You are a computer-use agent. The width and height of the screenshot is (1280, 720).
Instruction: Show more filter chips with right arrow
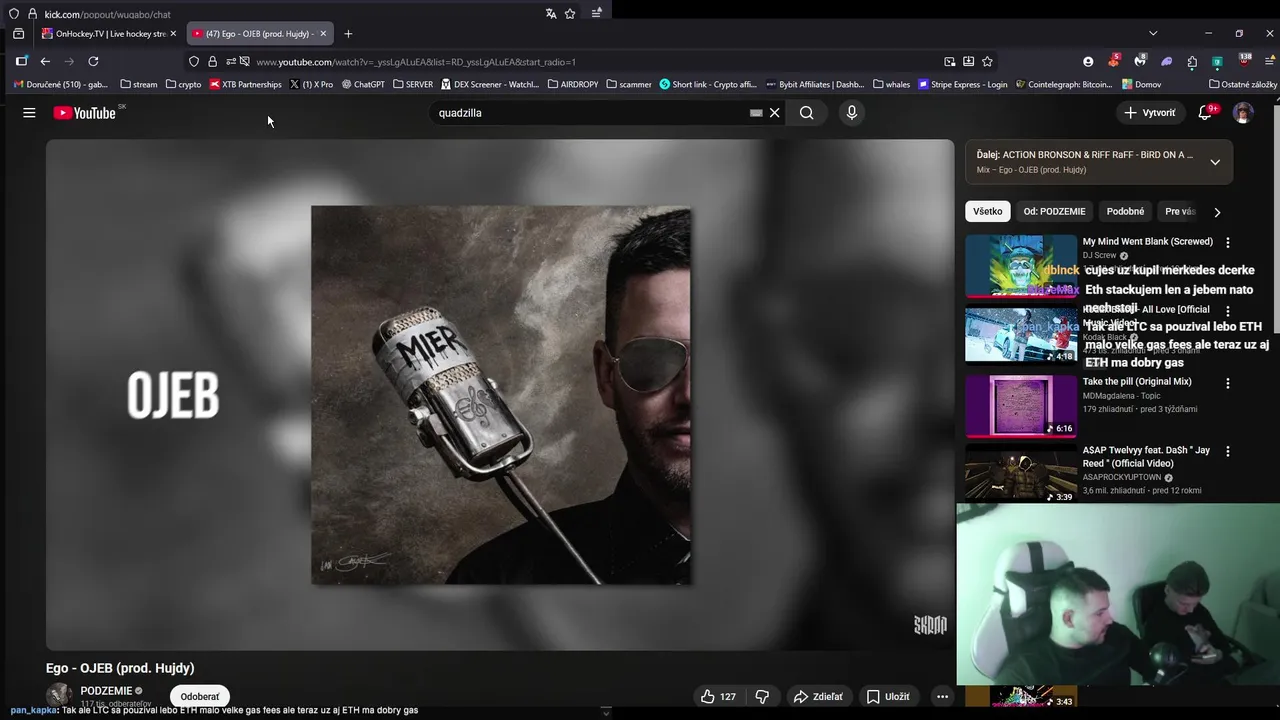1217,212
